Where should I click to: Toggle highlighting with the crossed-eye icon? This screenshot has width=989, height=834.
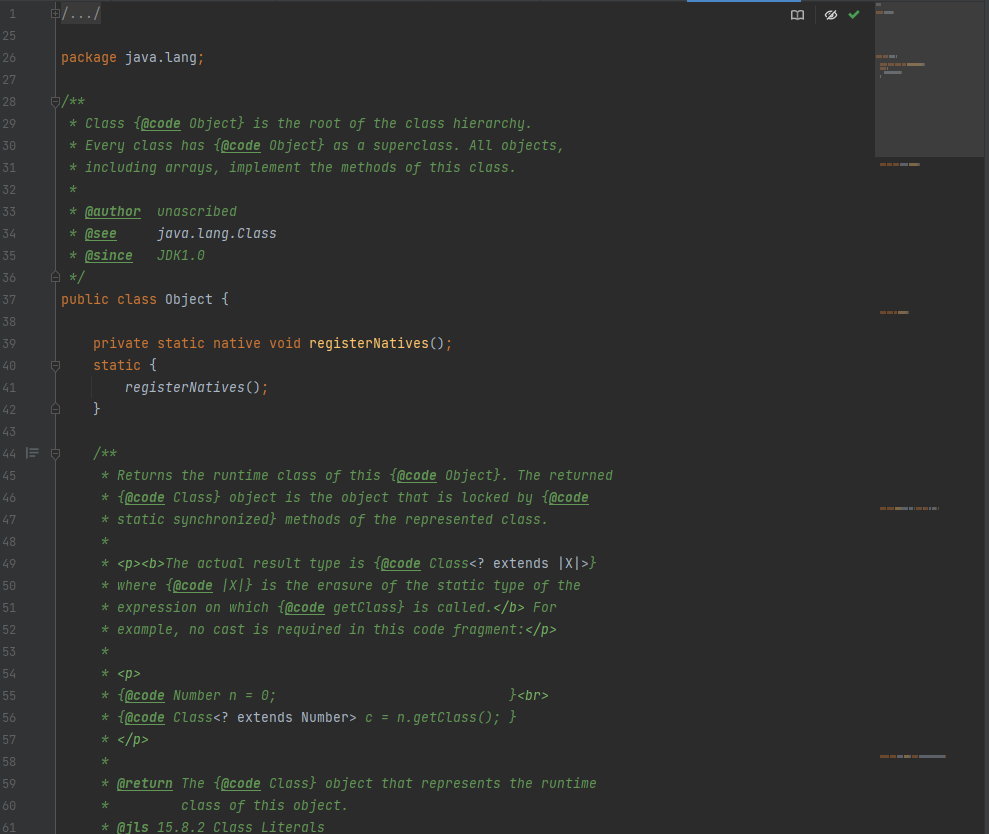click(830, 14)
